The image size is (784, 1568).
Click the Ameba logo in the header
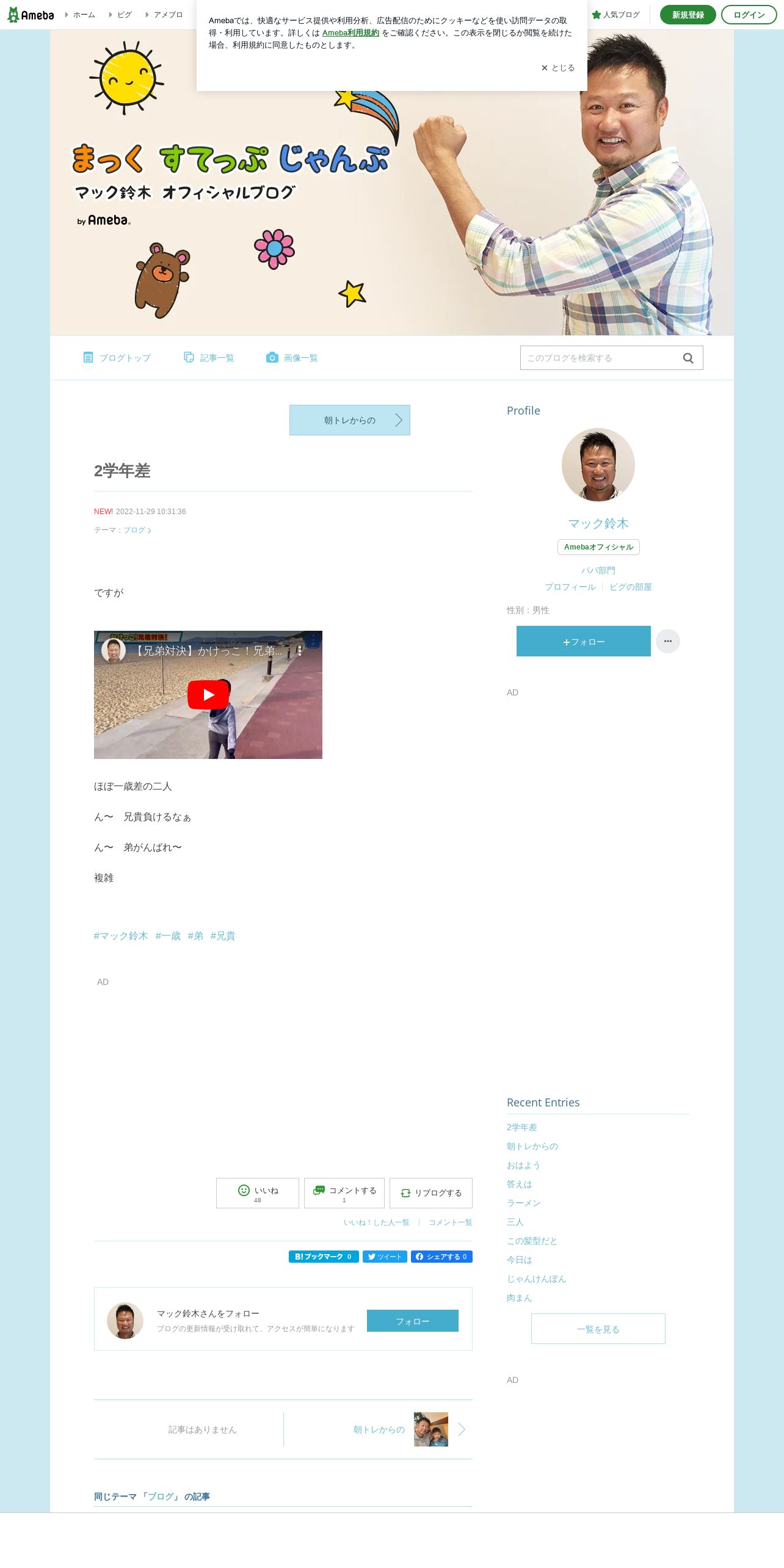coord(31,15)
